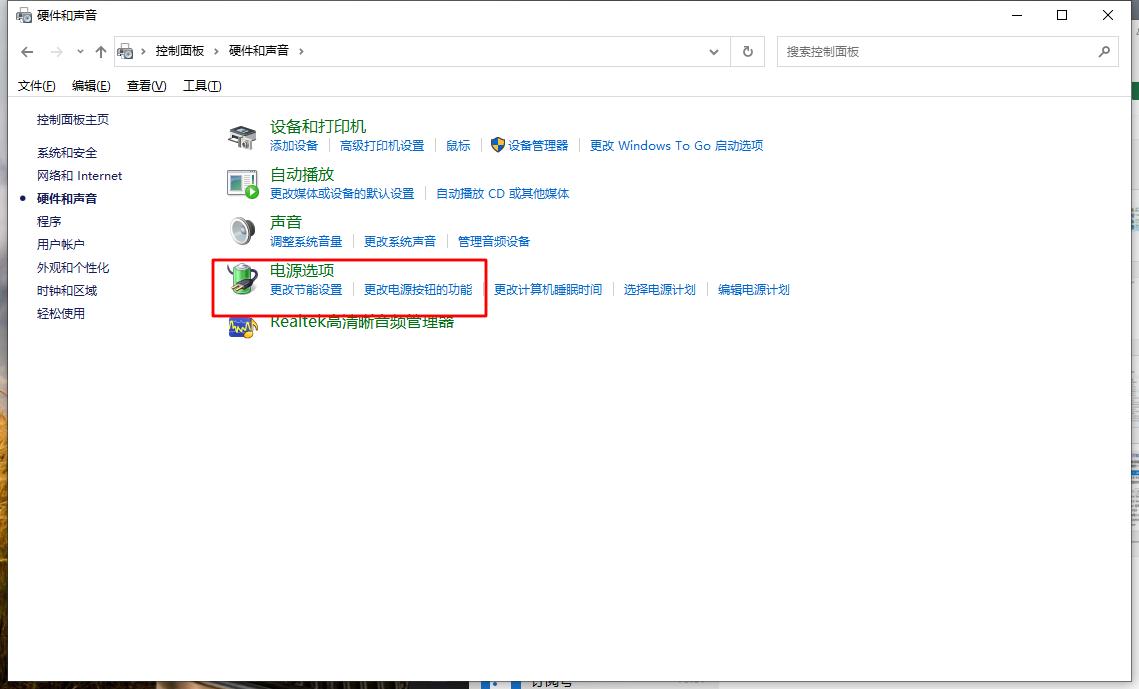The height and width of the screenshot is (689, 1139).
Task: Click the Power Options battery icon
Action: (243, 279)
